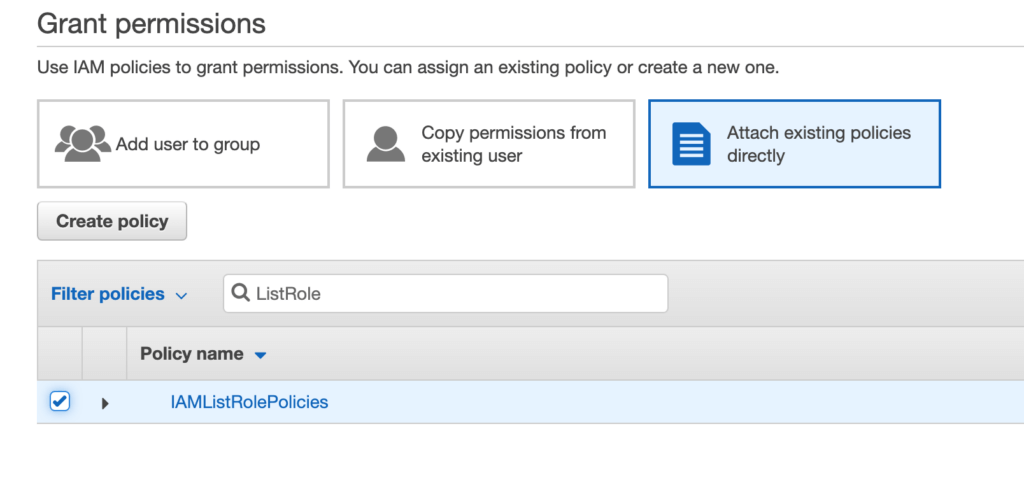Choose Copy permissions from existing user

tap(489, 144)
